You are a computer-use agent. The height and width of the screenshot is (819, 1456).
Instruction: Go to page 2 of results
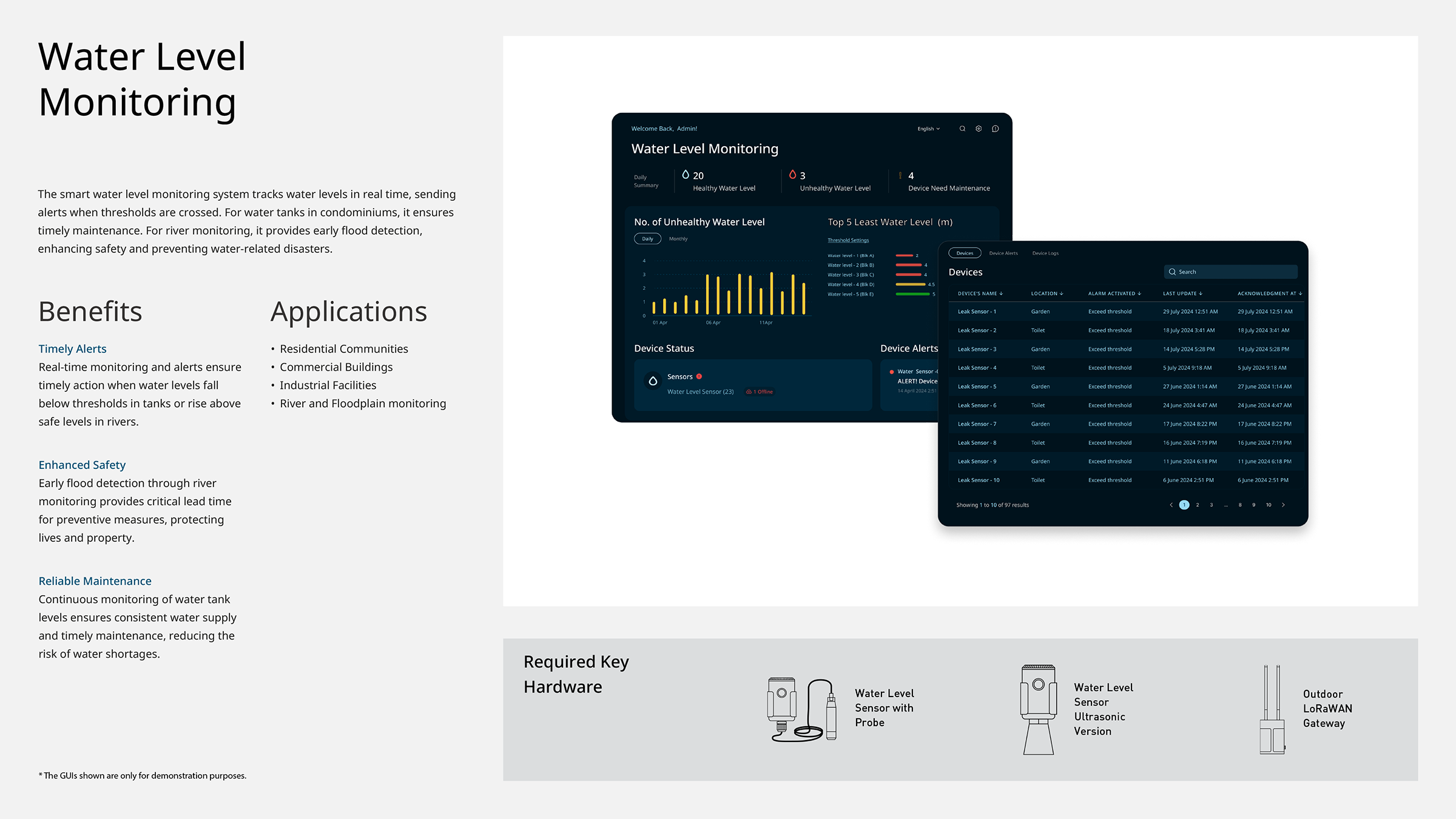click(x=1198, y=505)
